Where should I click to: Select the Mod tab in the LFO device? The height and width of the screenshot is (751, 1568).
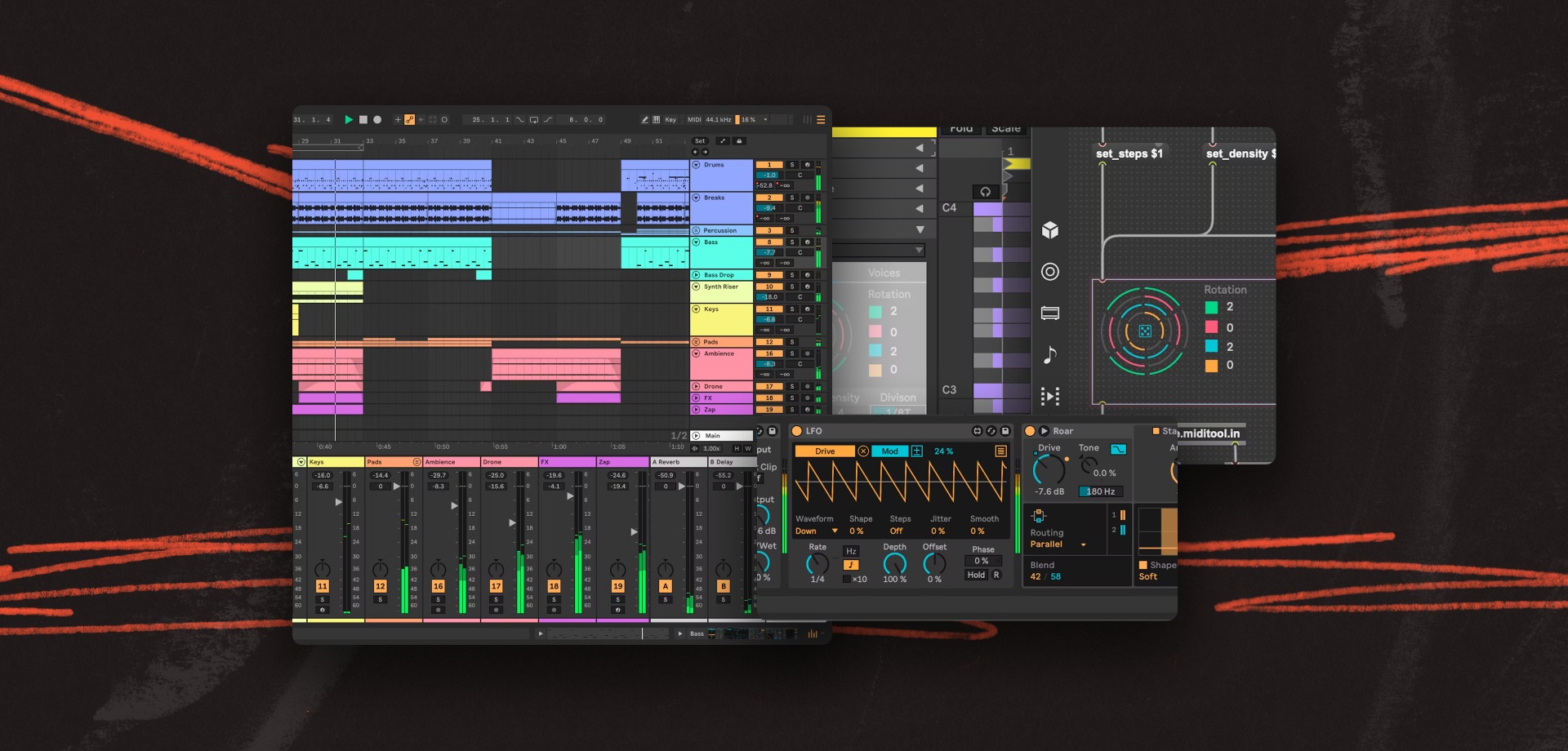point(890,451)
